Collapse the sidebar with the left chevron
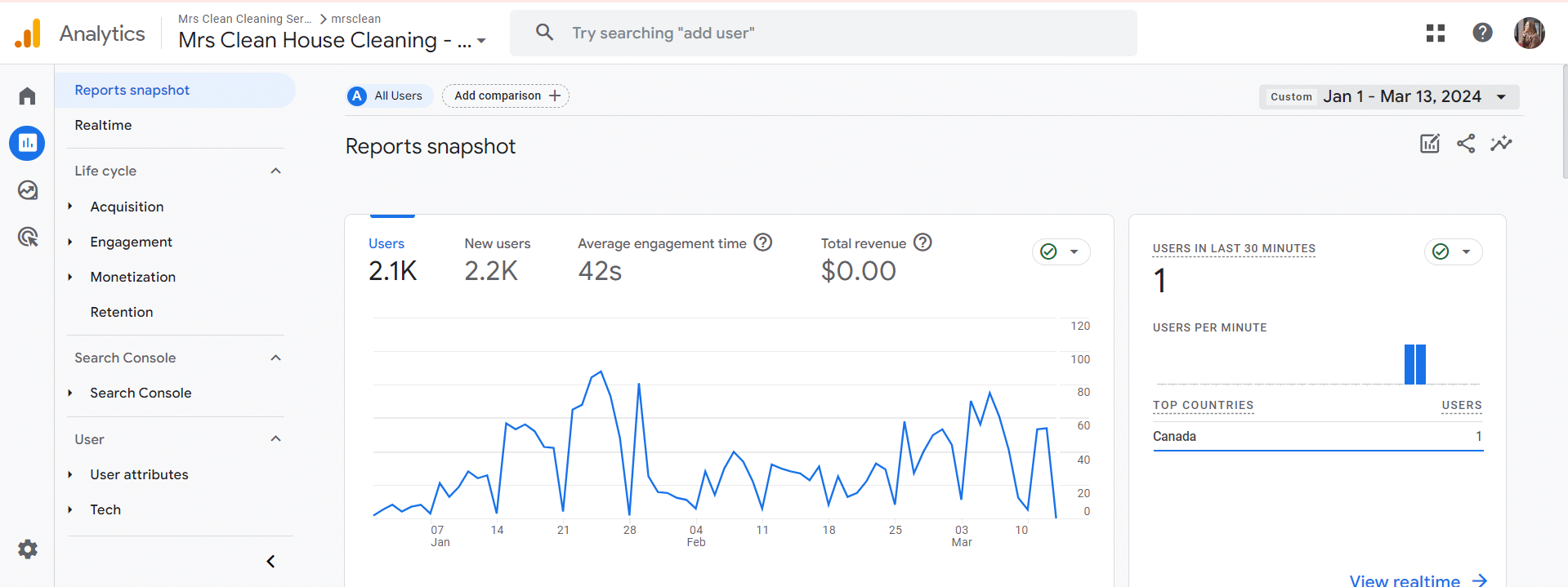The width and height of the screenshot is (1568, 587). coord(270,562)
